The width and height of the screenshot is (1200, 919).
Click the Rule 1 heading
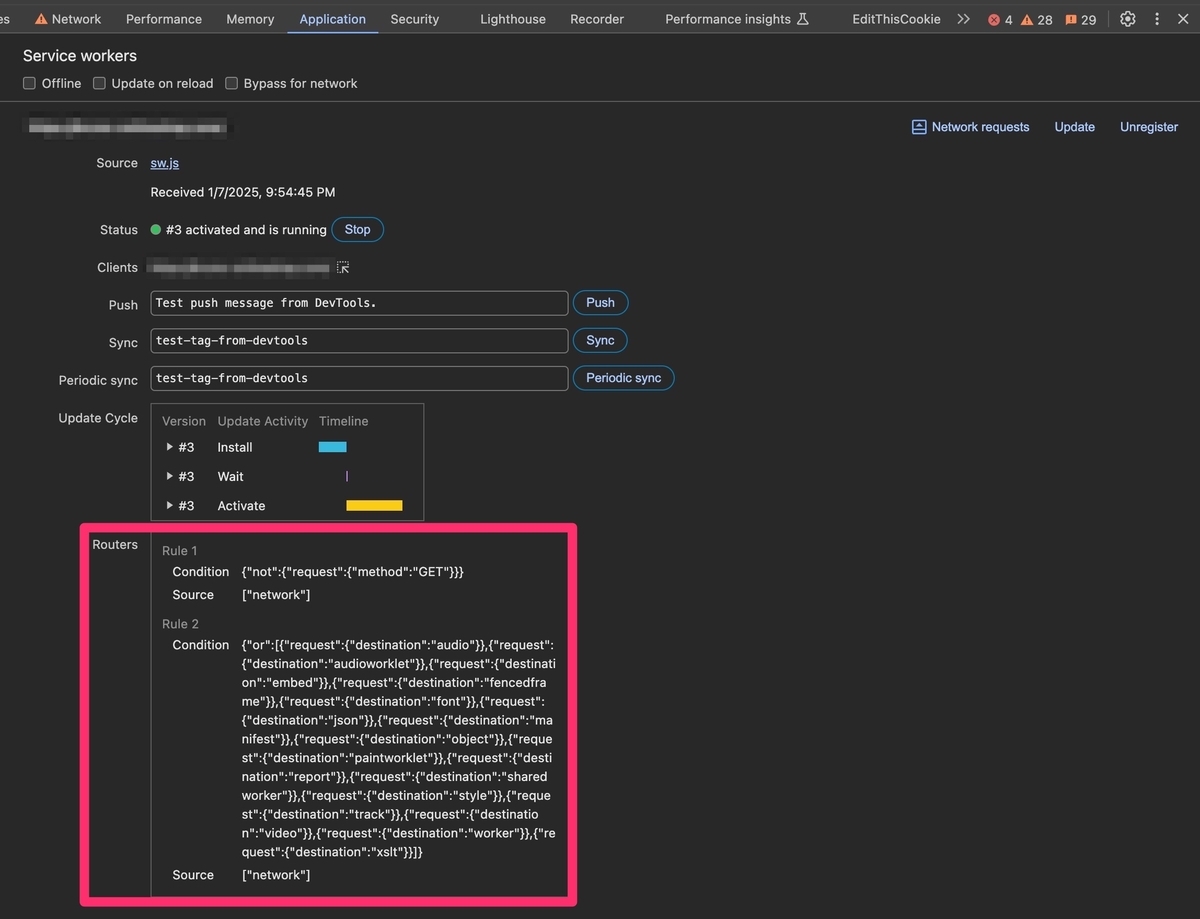180,550
